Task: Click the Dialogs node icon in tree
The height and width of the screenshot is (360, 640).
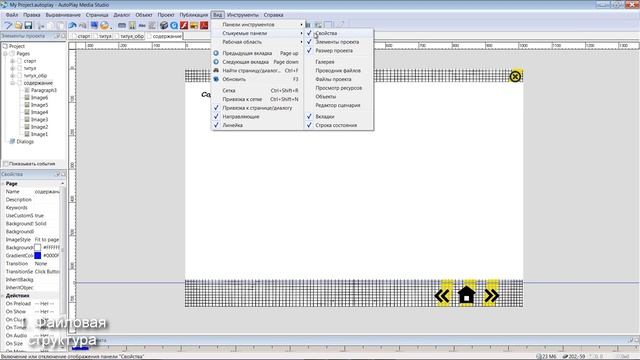Action: pyautogui.click(x=12, y=142)
